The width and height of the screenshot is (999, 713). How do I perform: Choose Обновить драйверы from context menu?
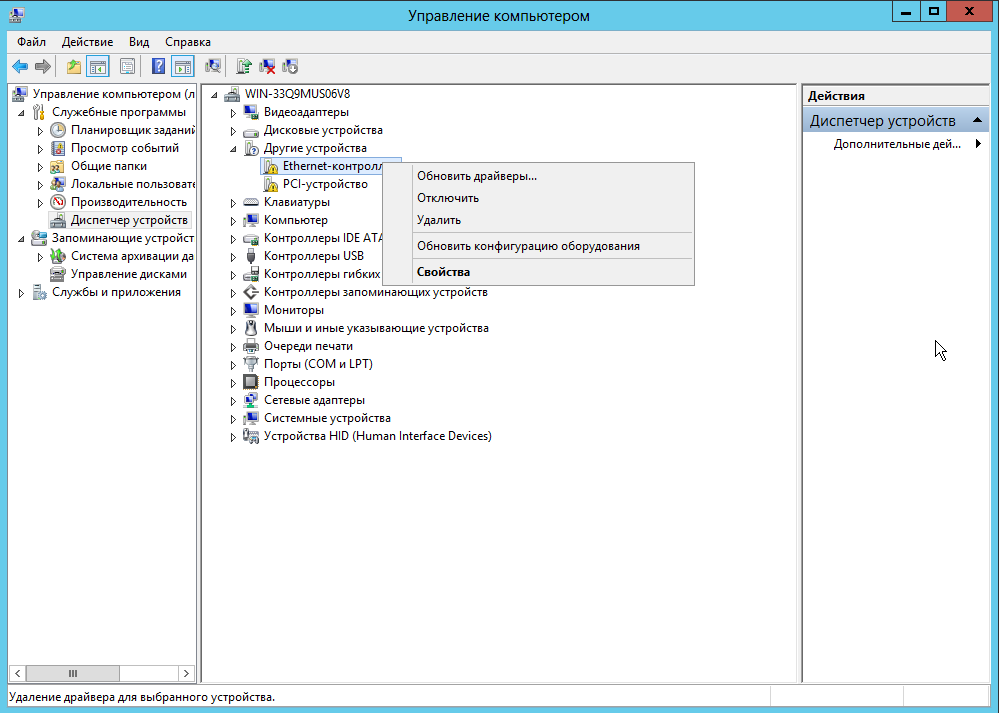coord(477,176)
